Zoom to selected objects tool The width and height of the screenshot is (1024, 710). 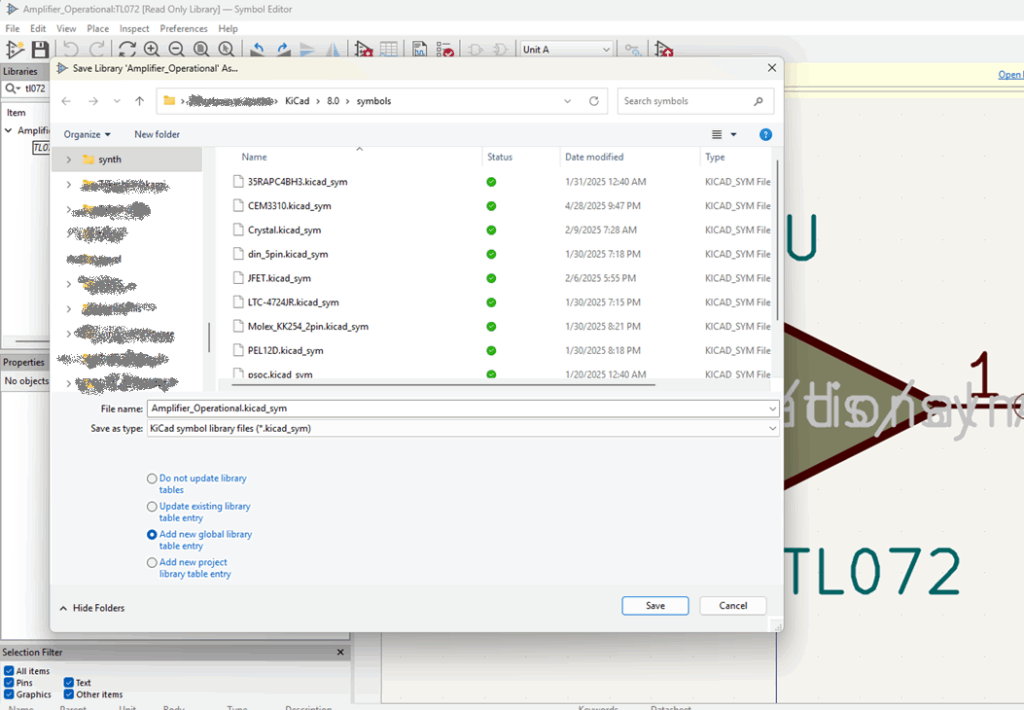point(226,49)
